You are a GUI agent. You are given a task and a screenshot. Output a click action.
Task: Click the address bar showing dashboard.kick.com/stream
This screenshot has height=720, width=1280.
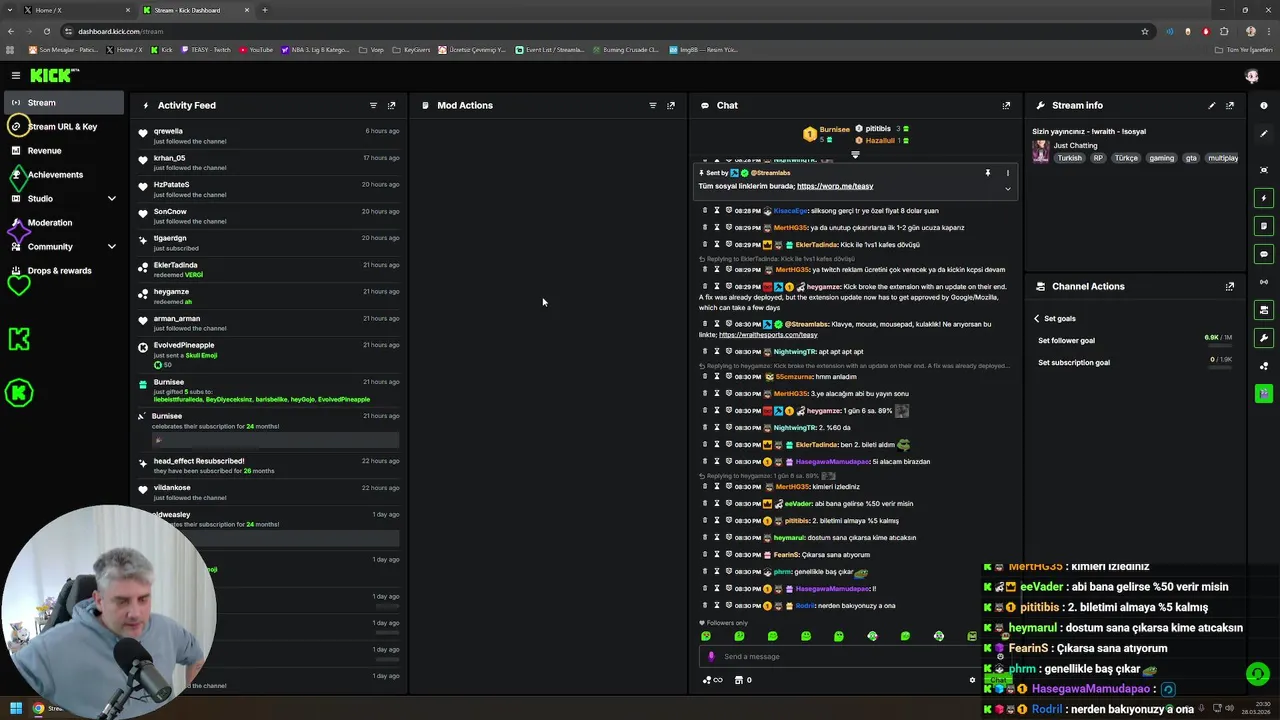click(x=600, y=31)
